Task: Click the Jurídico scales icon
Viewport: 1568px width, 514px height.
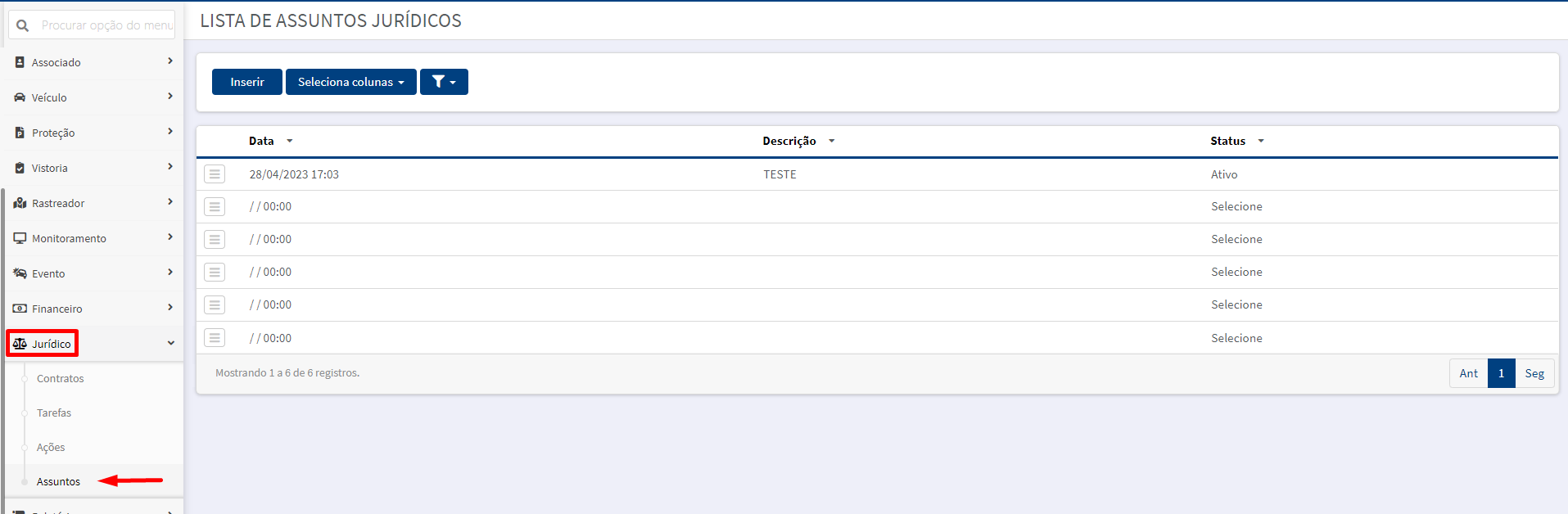Action: tap(20, 344)
